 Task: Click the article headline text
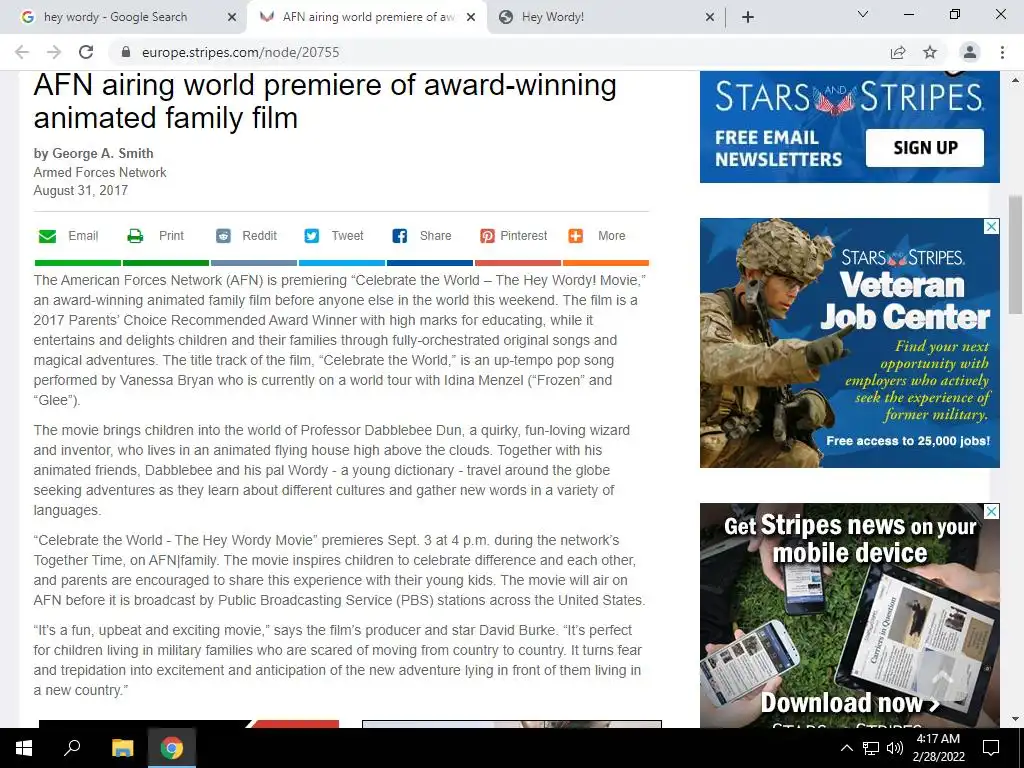(325, 101)
